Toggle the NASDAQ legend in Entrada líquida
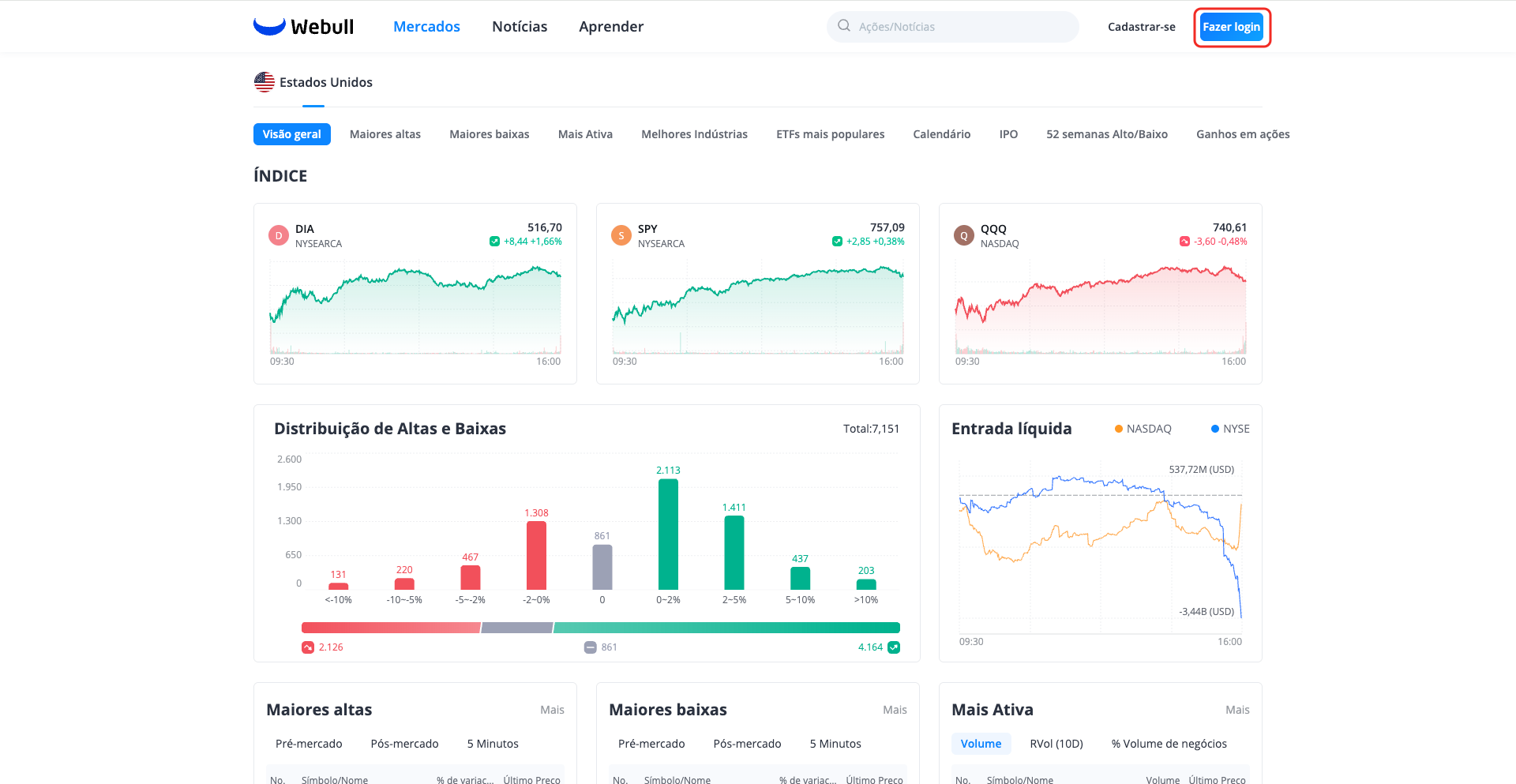 tap(1143, 429)
